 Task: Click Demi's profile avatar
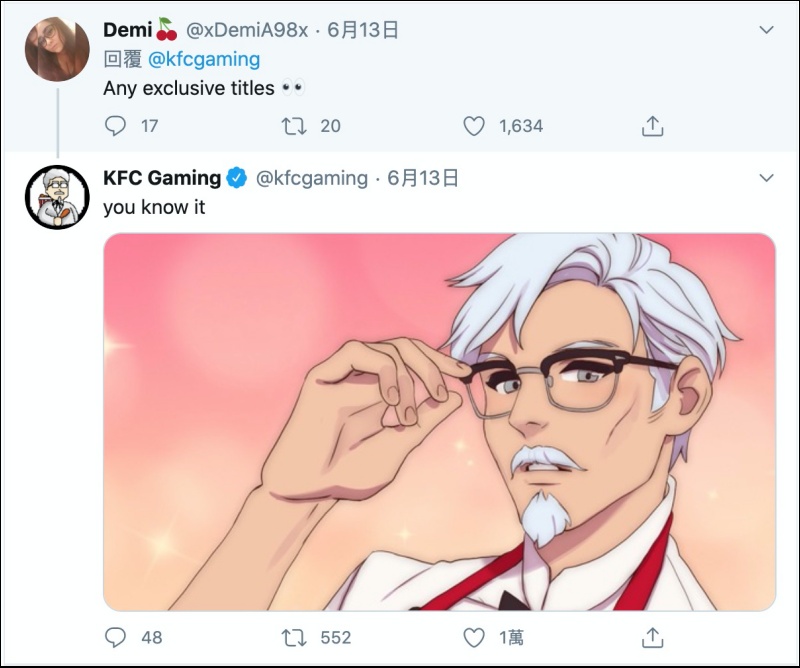(57, 49)
